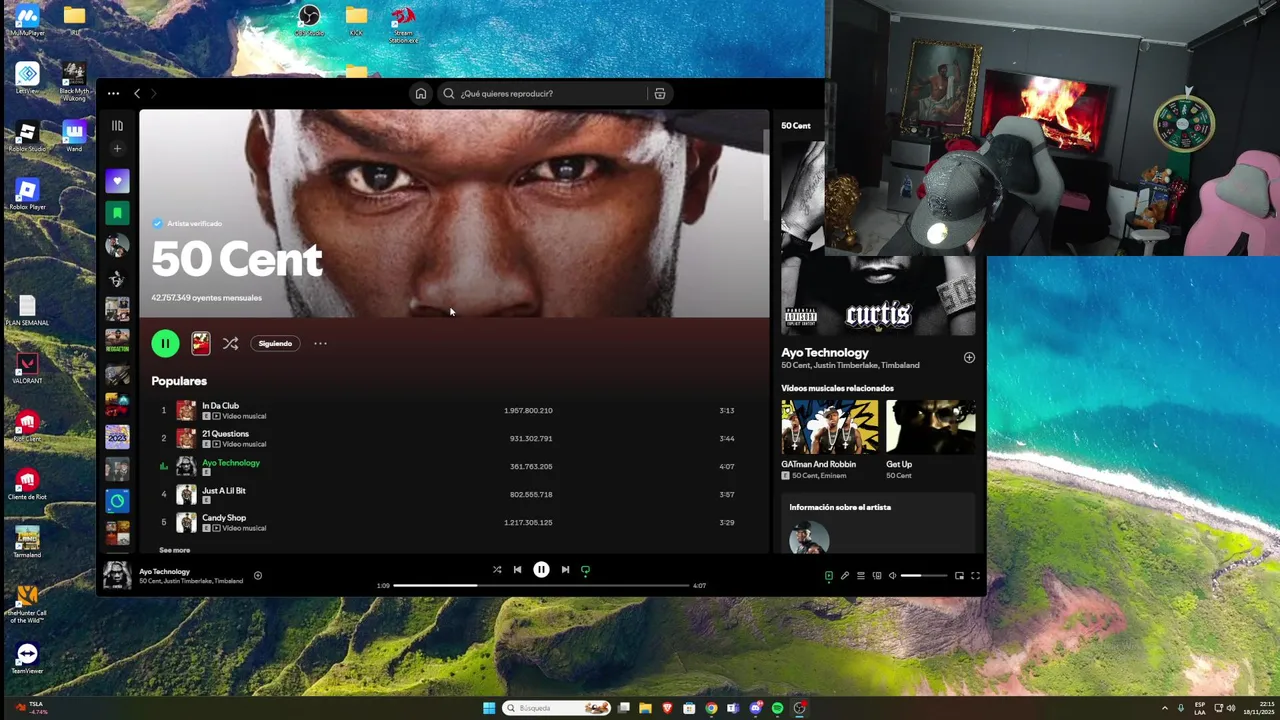Open the TSLA stock widget on taskbar
The height and width of the screenshot is (720, 1280).
pyautogui.click(x=30, y=708)
